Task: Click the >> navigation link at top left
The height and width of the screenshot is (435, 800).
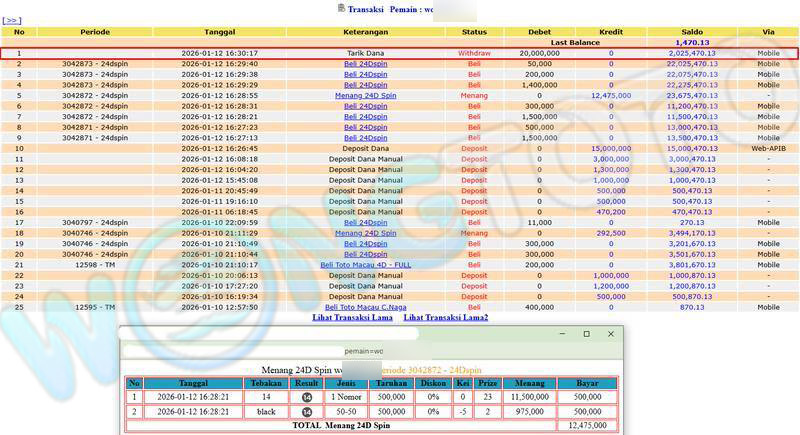Action: (12, 20)
